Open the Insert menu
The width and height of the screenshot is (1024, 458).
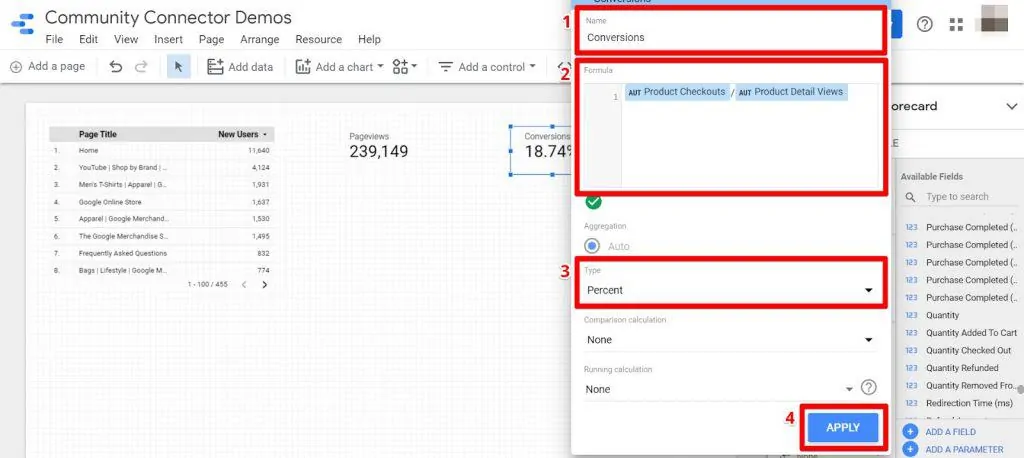click(x=168, y=39)
